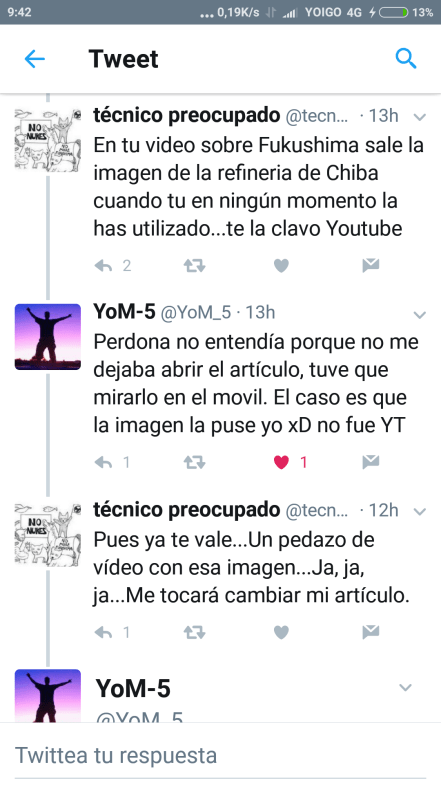Open search with the magnifier icon
Image resolution: width=441 pixels, height=785 pixels.
[x=405, y=59]
